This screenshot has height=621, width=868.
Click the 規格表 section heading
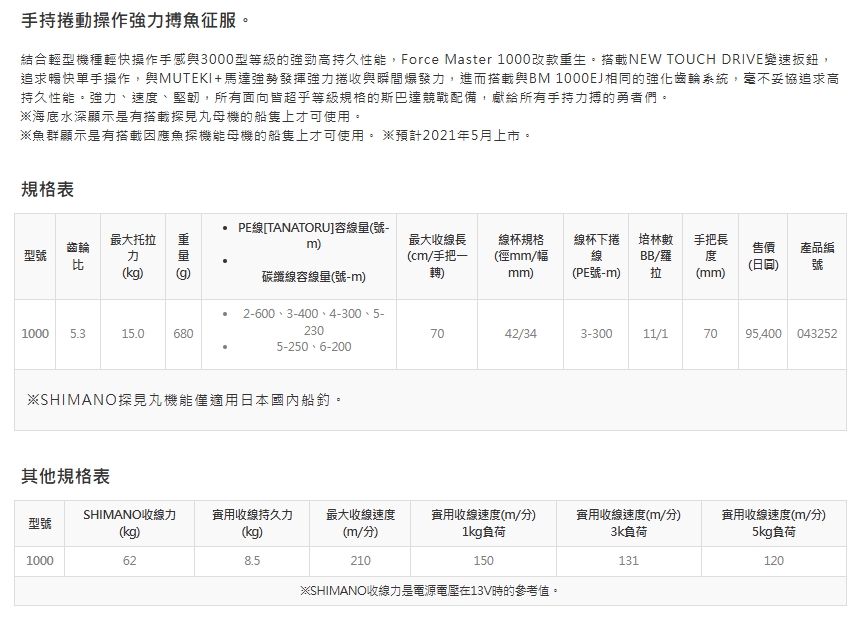tap(48, 189)
